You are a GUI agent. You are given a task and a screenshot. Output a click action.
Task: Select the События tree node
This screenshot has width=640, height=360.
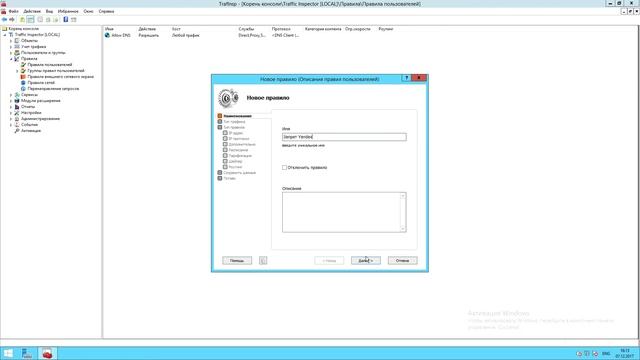click(x=29, y=124)
